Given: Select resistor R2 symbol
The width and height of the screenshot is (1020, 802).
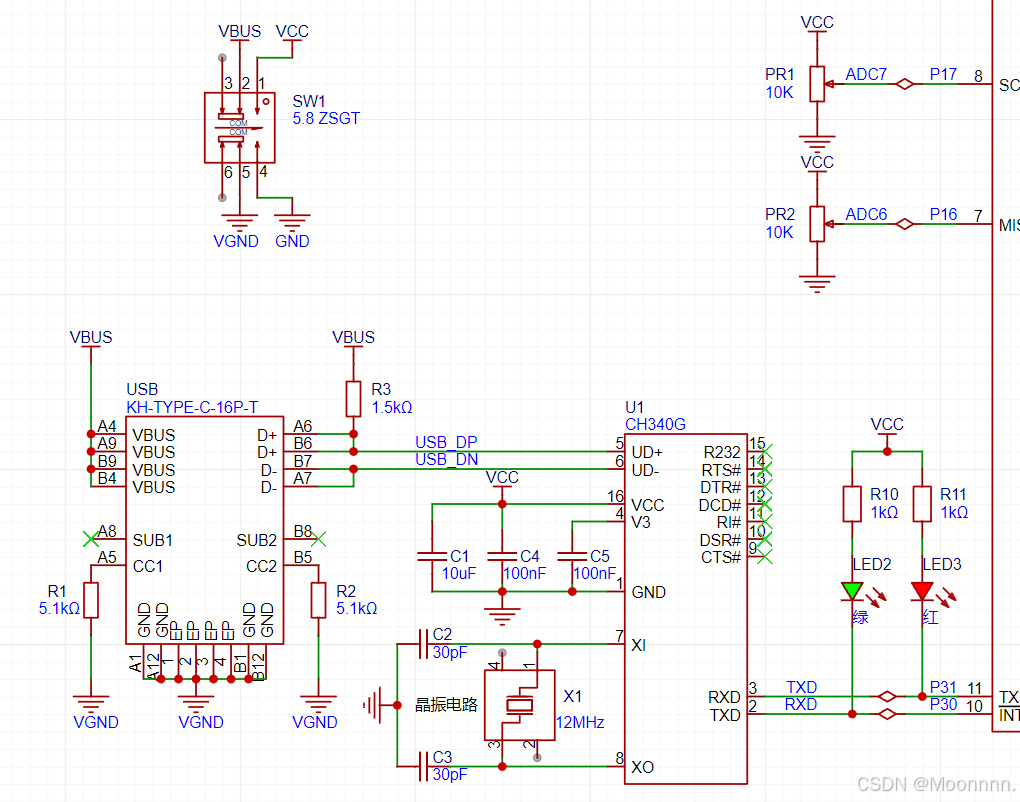Looking at the screenshot, I should (318, 600).
